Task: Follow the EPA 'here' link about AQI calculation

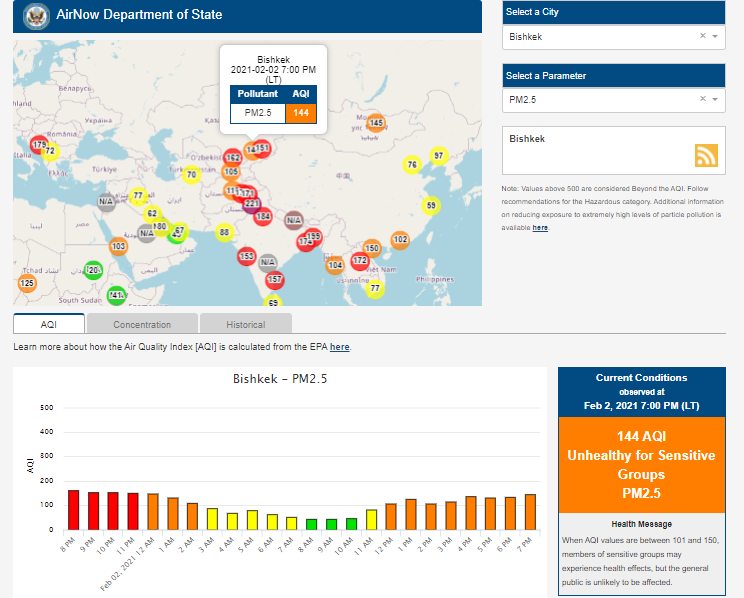Action: (x=340, y=347)
